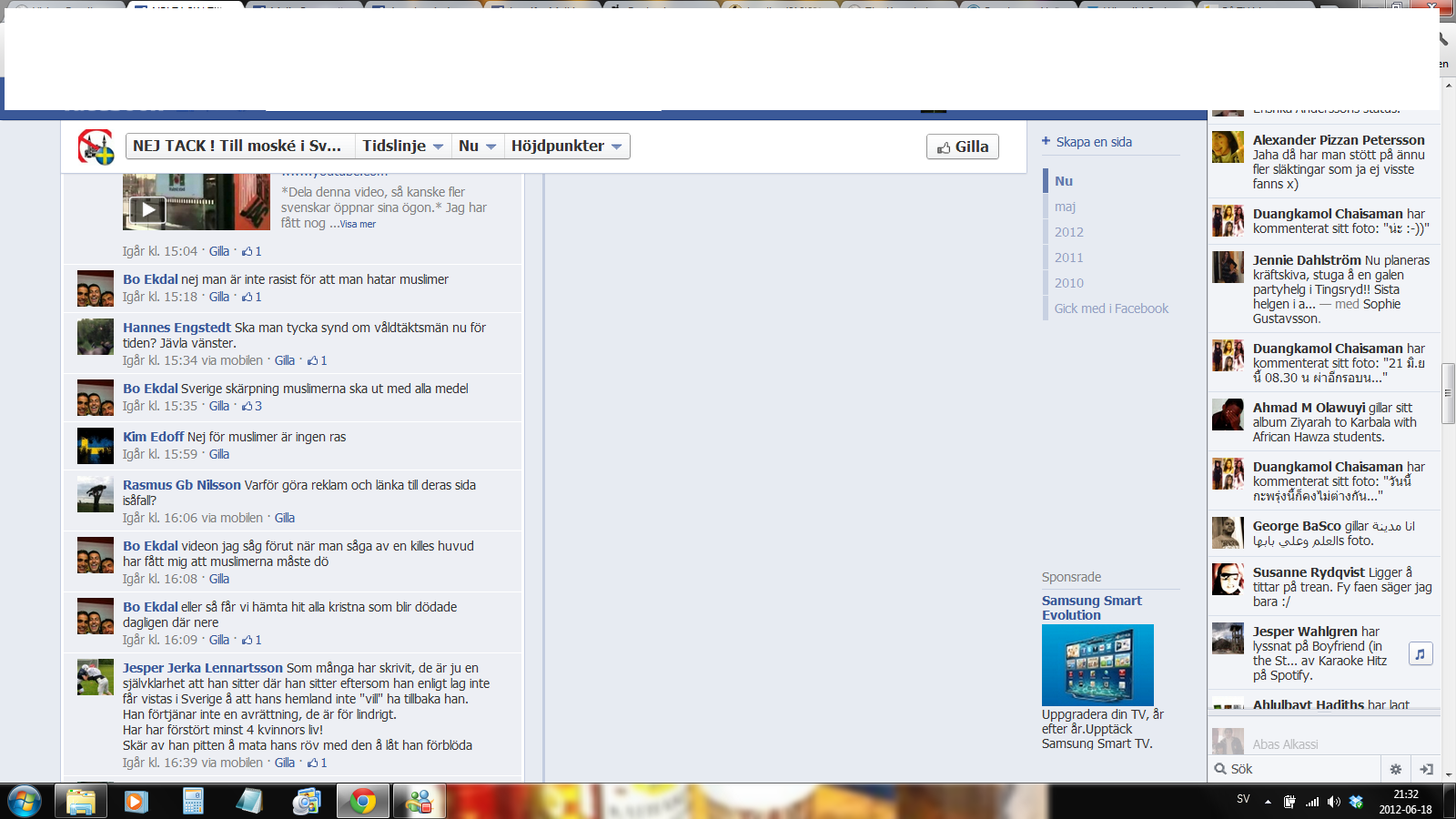Click the volume speaker tray icon
Image resolution: width=1456 pixels, height=819 pixels.
1333,802
